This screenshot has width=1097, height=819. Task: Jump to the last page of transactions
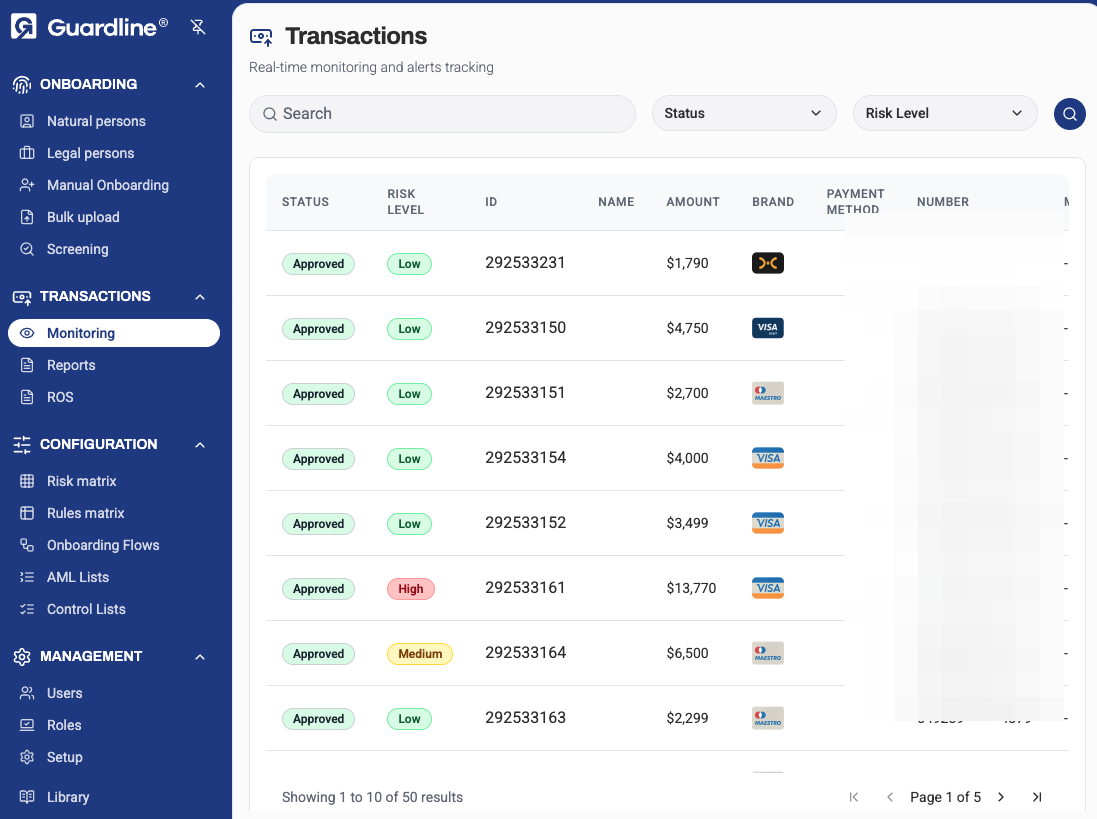click(x=1036, y=797)
